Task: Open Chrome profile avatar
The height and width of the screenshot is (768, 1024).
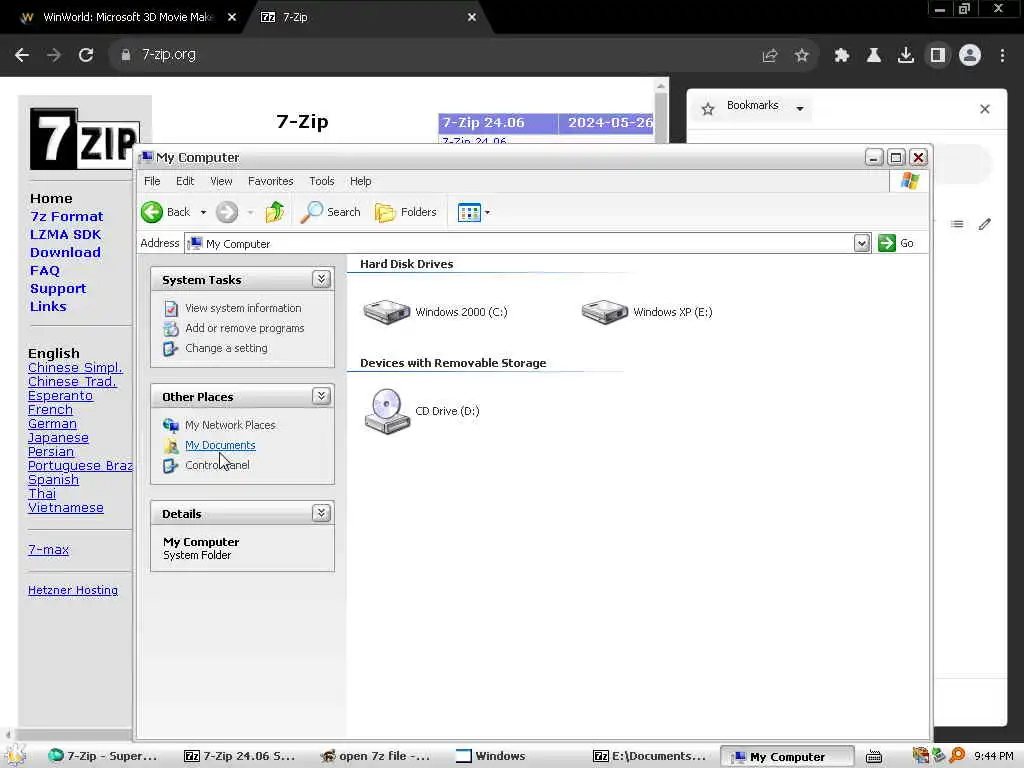Action: 970,56
